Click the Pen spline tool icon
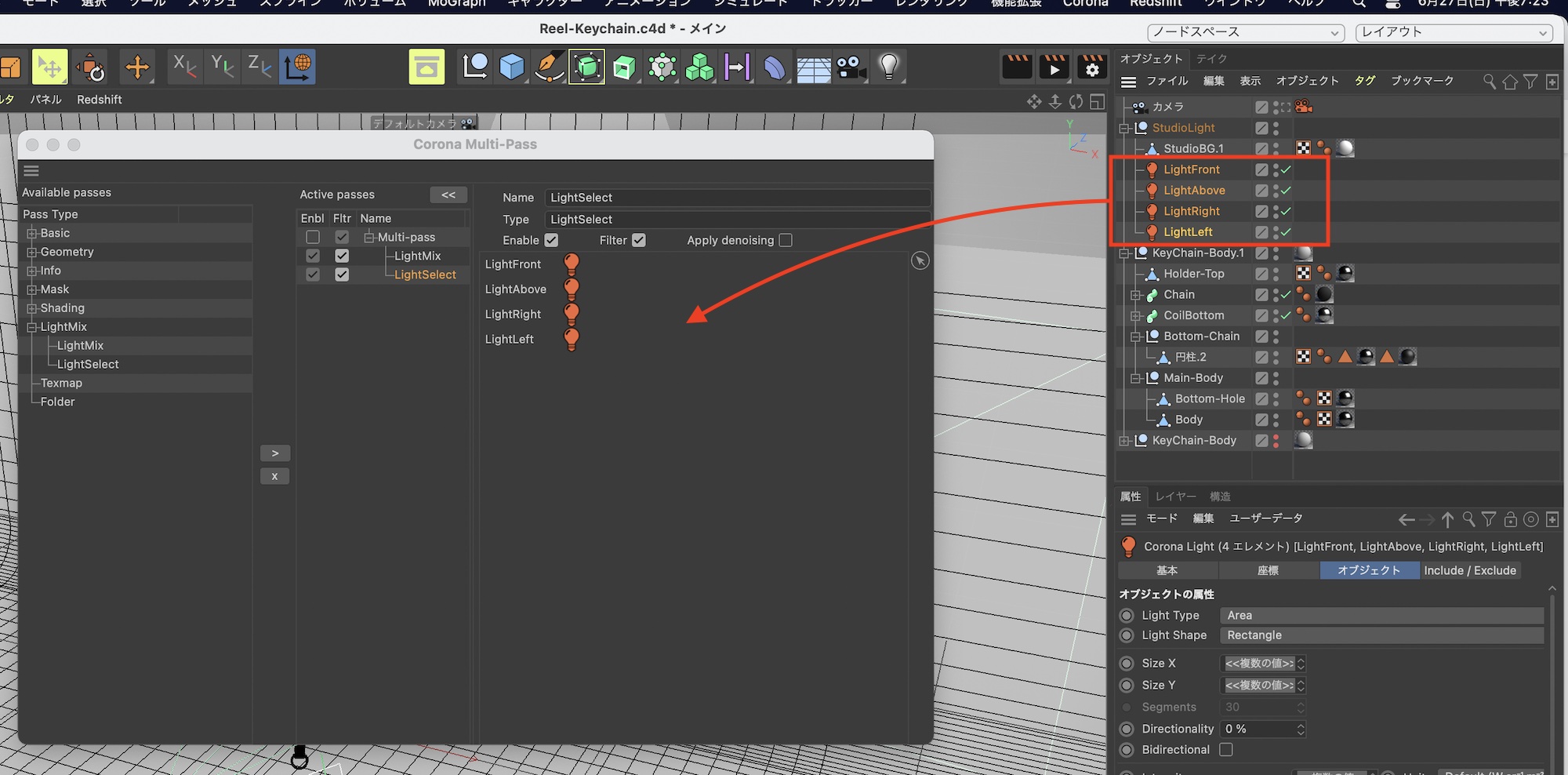Screen dimensions: 1568x775 point(549,67)
